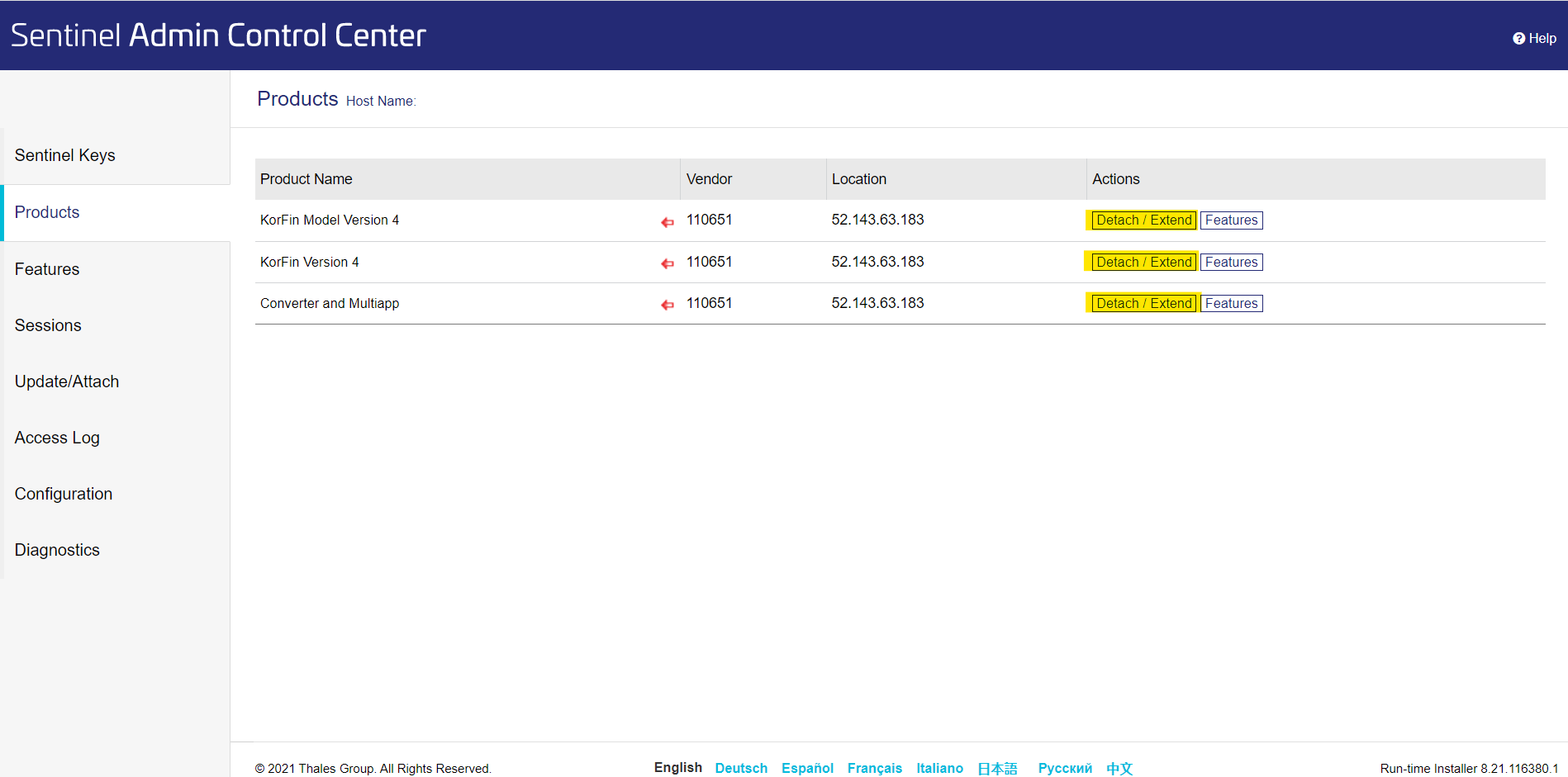Click the red arrow icon beside KorFin Model Version 4
This screenshot has height=777, width=1568.
(667, 222)
